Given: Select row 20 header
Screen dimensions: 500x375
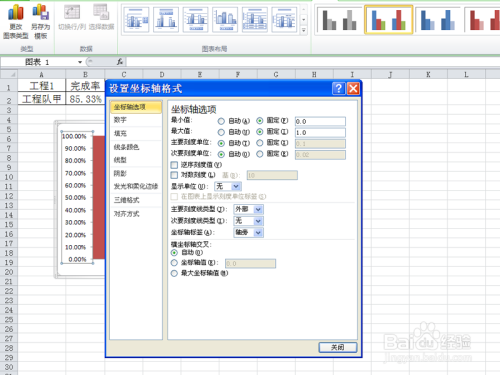Looking at the screenshot, I should (9, 272).
